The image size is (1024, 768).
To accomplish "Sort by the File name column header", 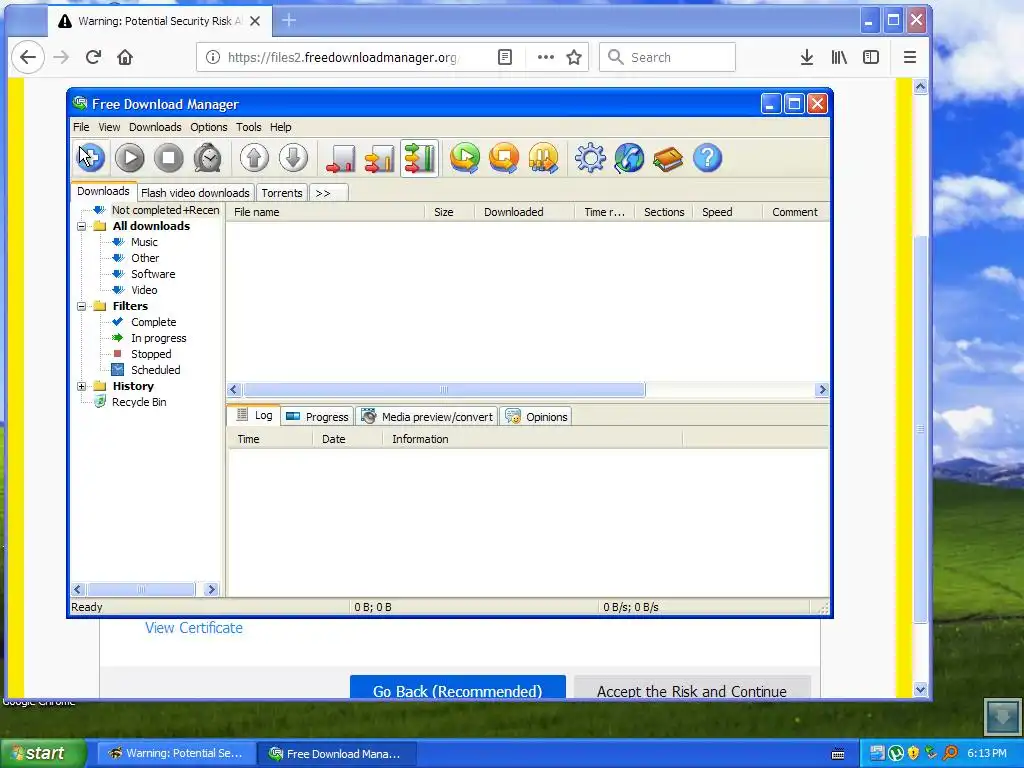I will (x=325, y=212).
